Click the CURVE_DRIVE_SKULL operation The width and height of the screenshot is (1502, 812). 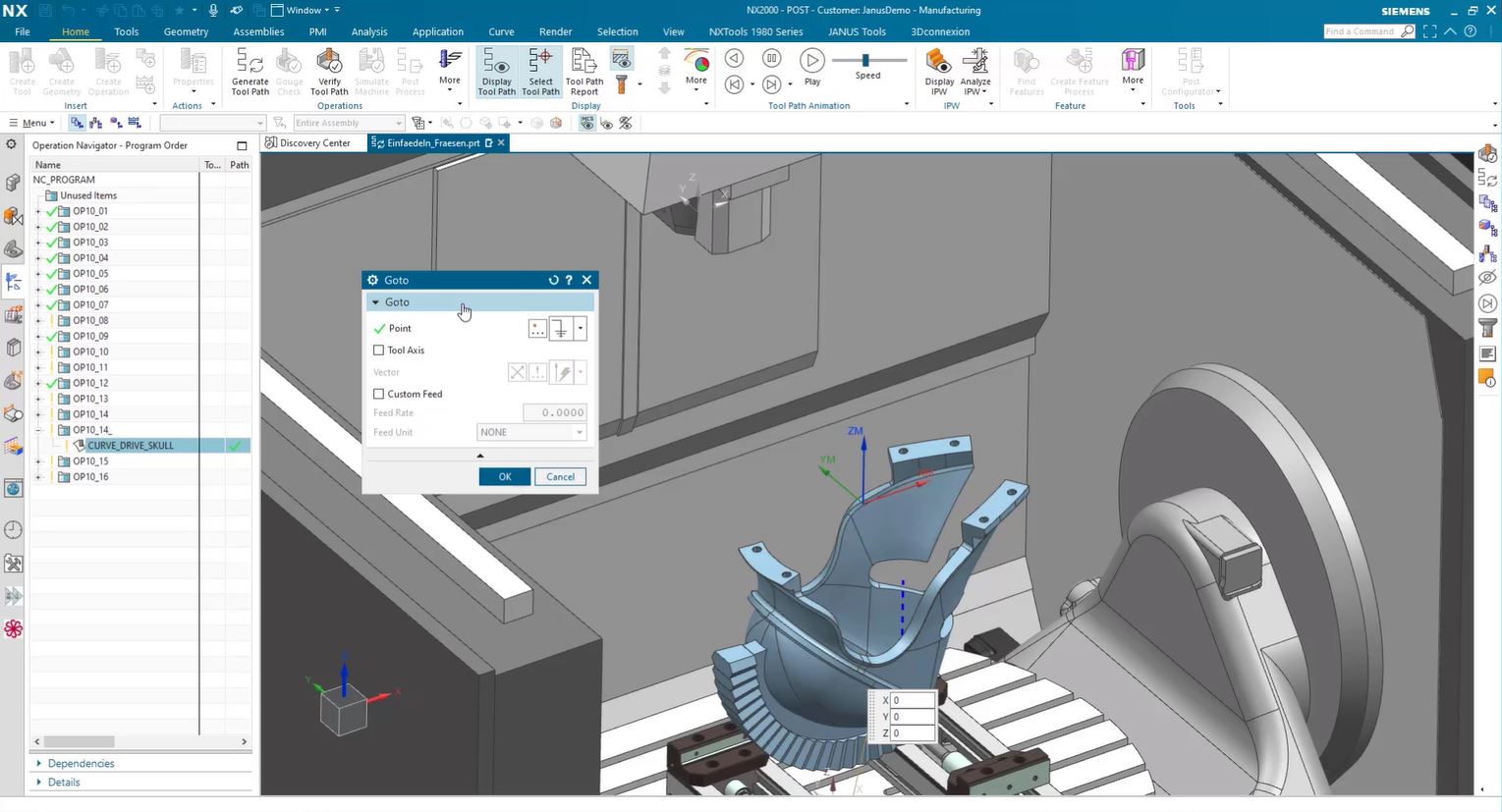coord(130,446)
